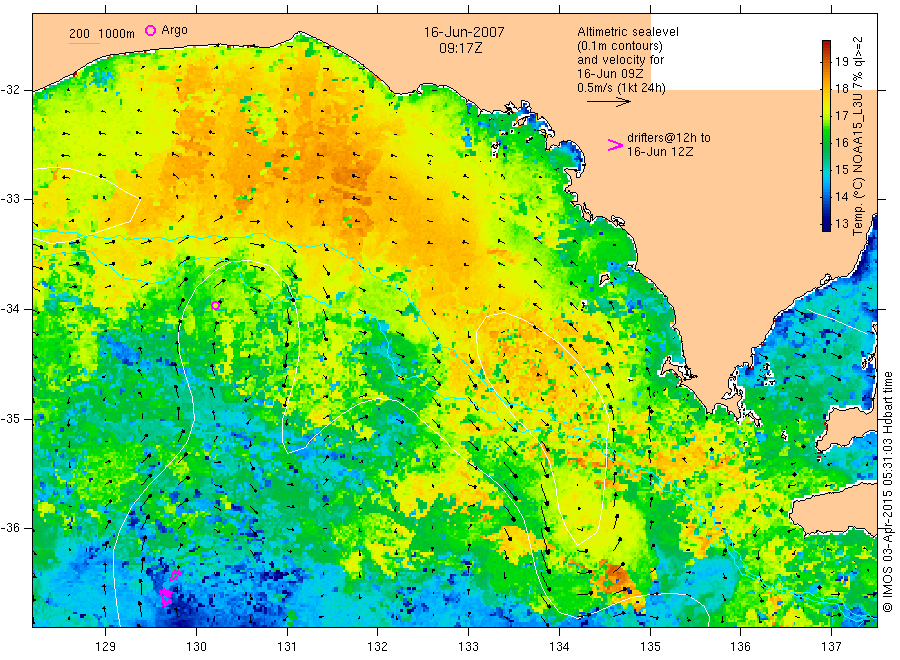900x660 pixels.
Task: Click the color bar label 13
Action: pyautogui.click(x=841, y=224)
